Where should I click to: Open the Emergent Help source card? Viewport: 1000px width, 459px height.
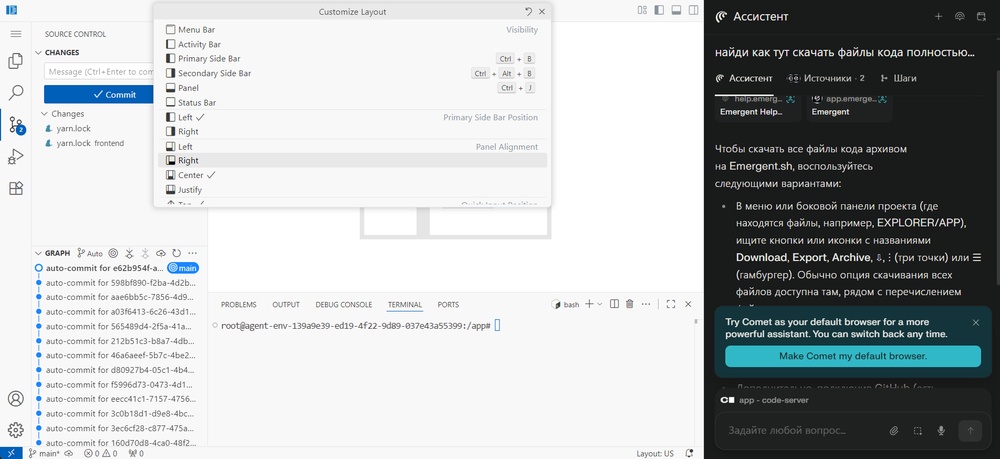(x=757, y=106)
